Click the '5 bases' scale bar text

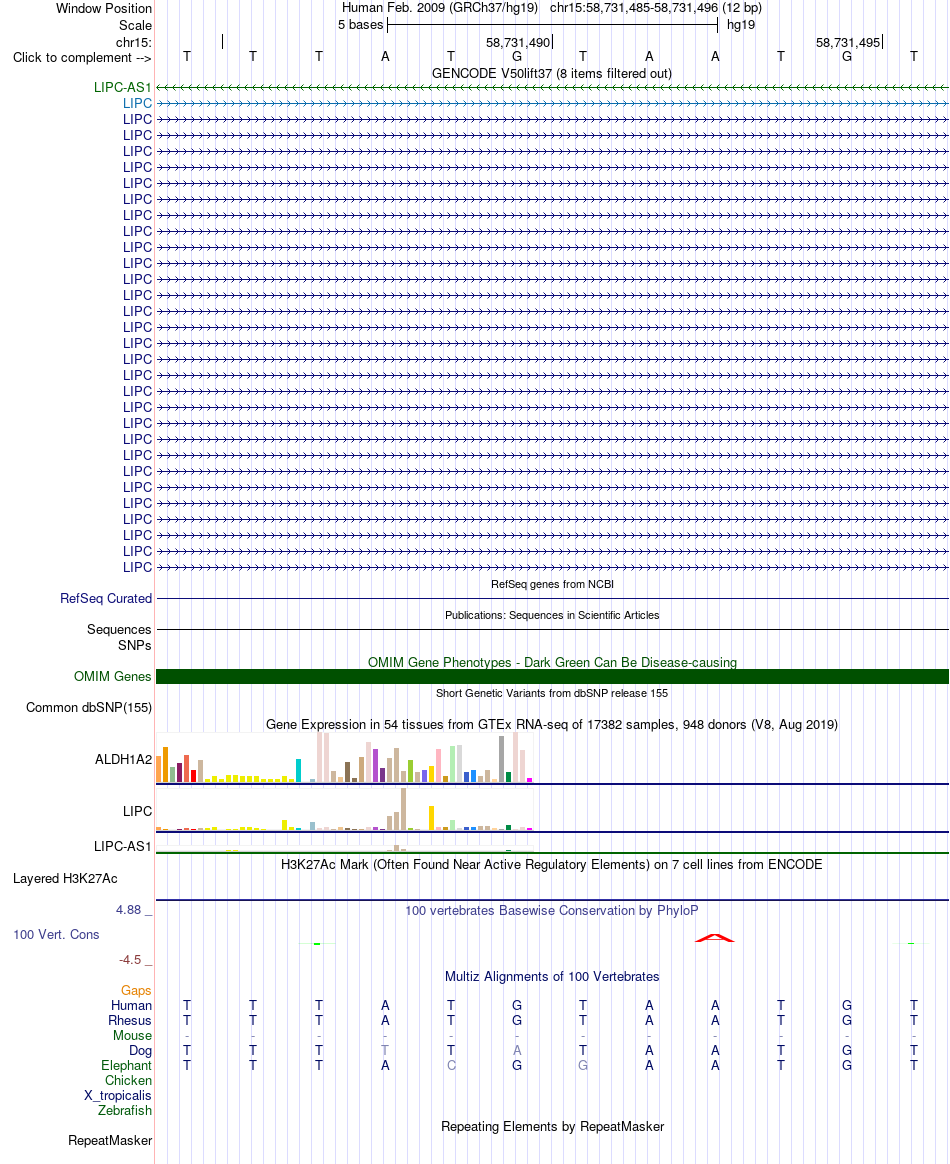[x=361, y=24]
